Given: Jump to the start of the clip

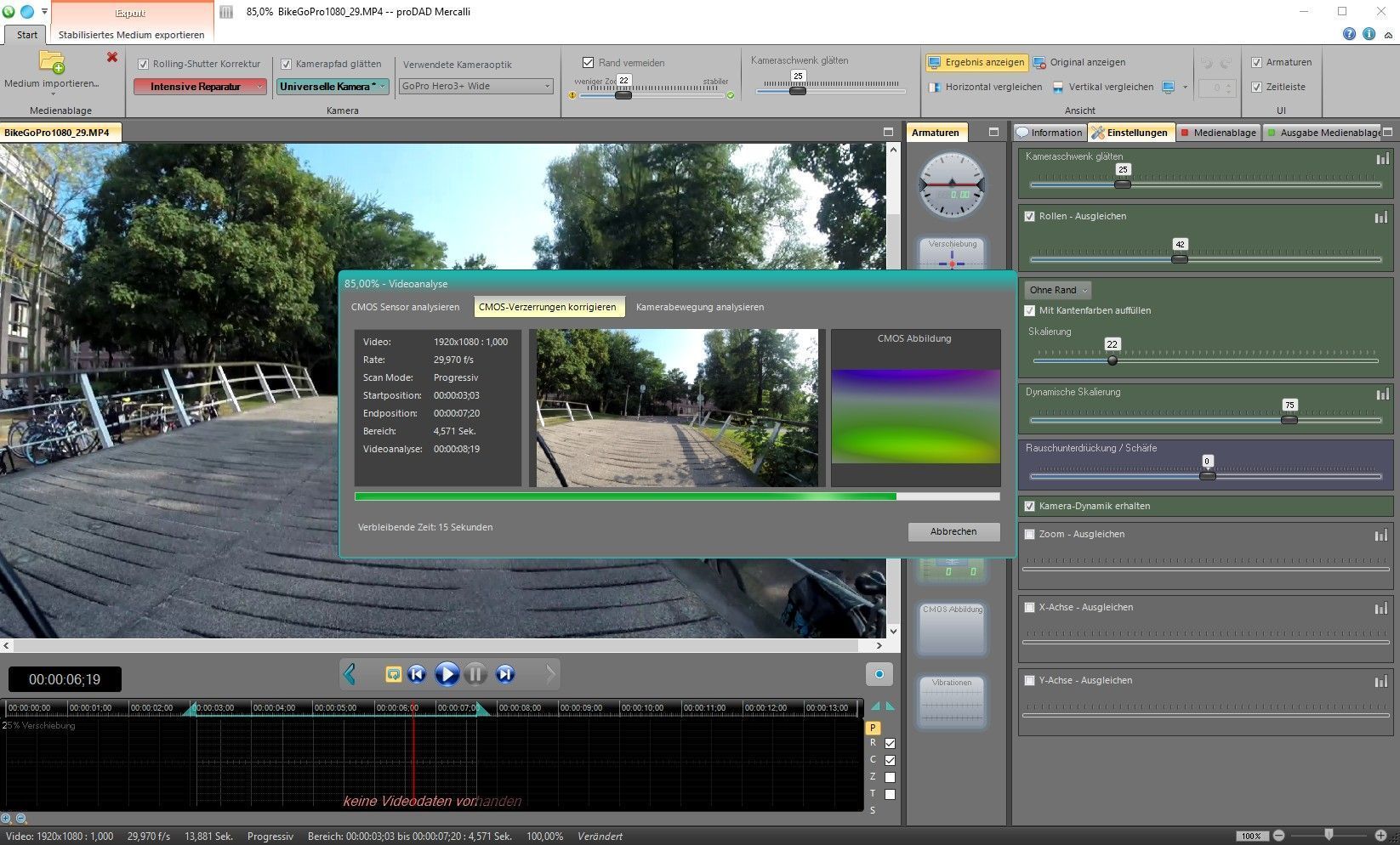Looking at the screenshot, I should [417, 674].
